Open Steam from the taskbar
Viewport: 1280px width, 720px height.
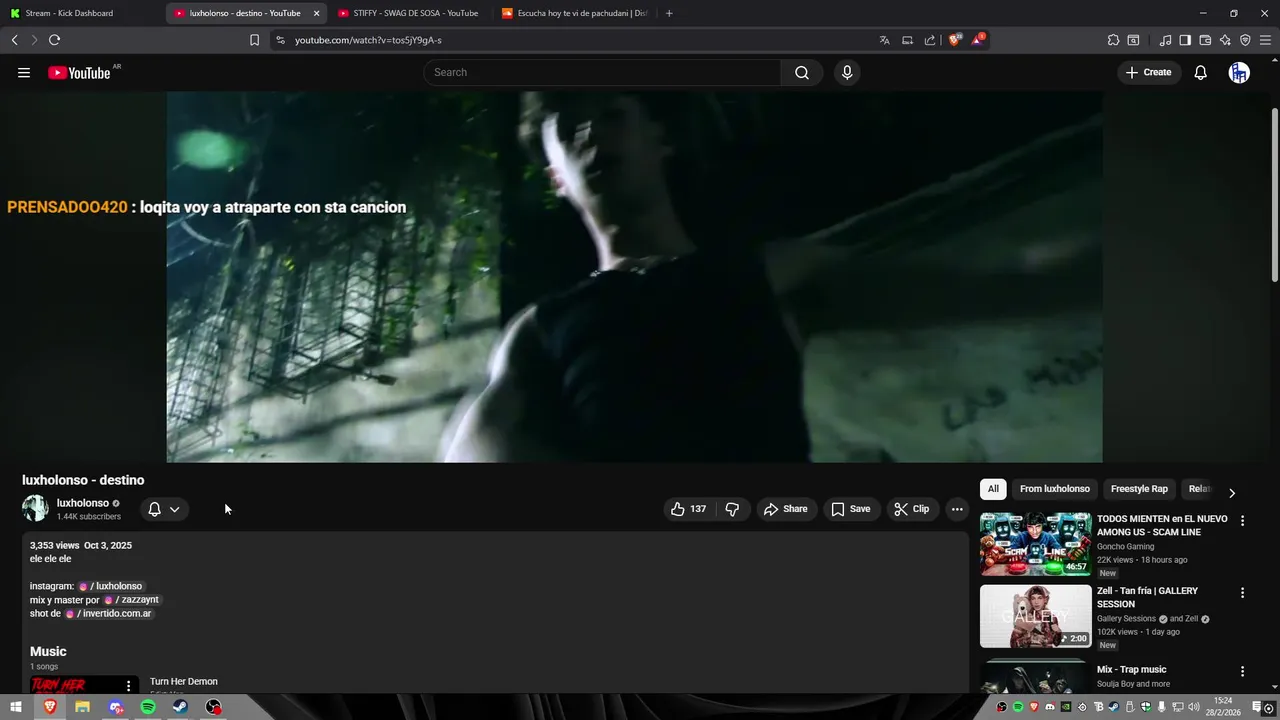180,707
